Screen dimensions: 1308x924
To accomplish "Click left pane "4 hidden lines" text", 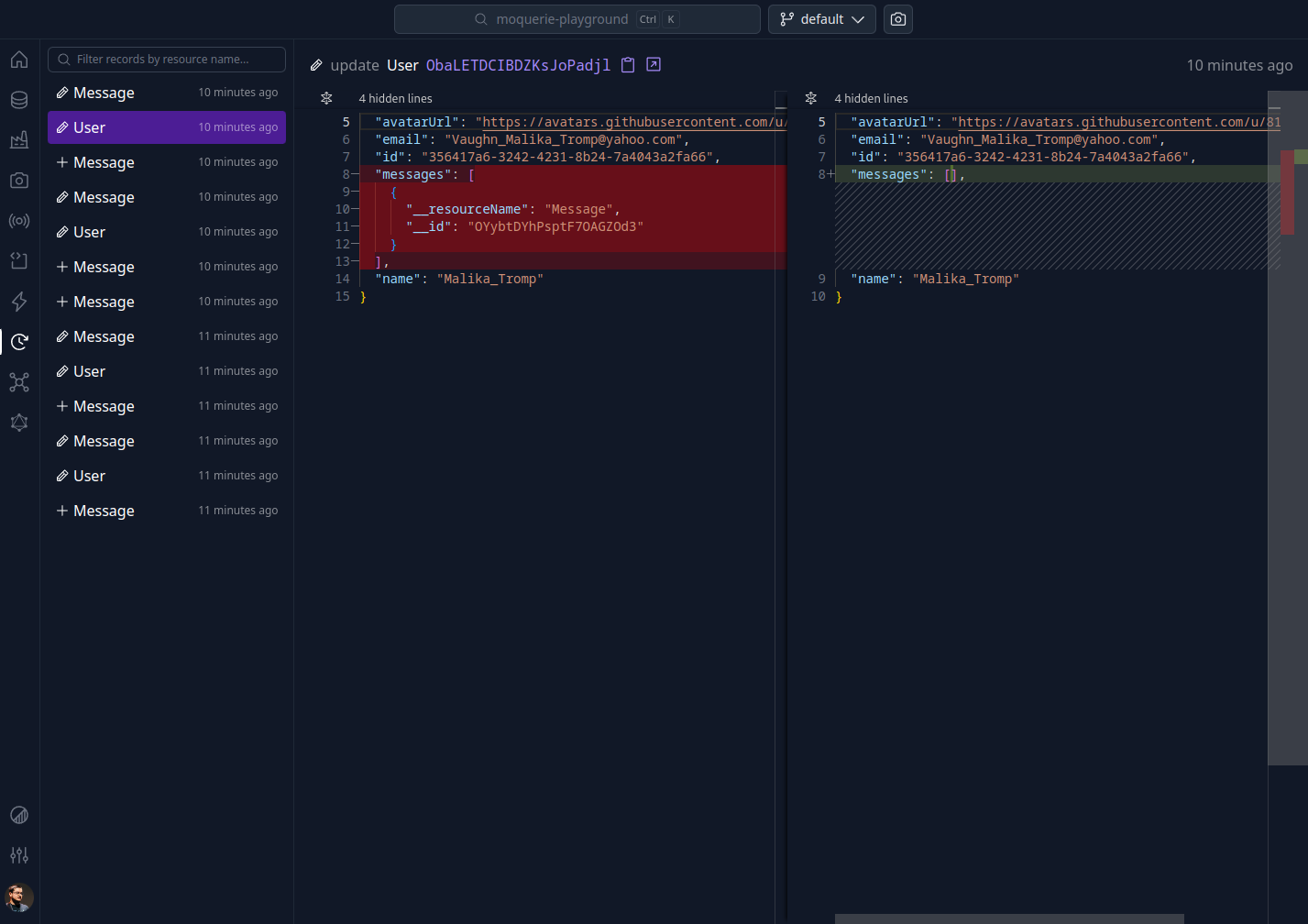I will pyautogui.click(x=395, y=98).
